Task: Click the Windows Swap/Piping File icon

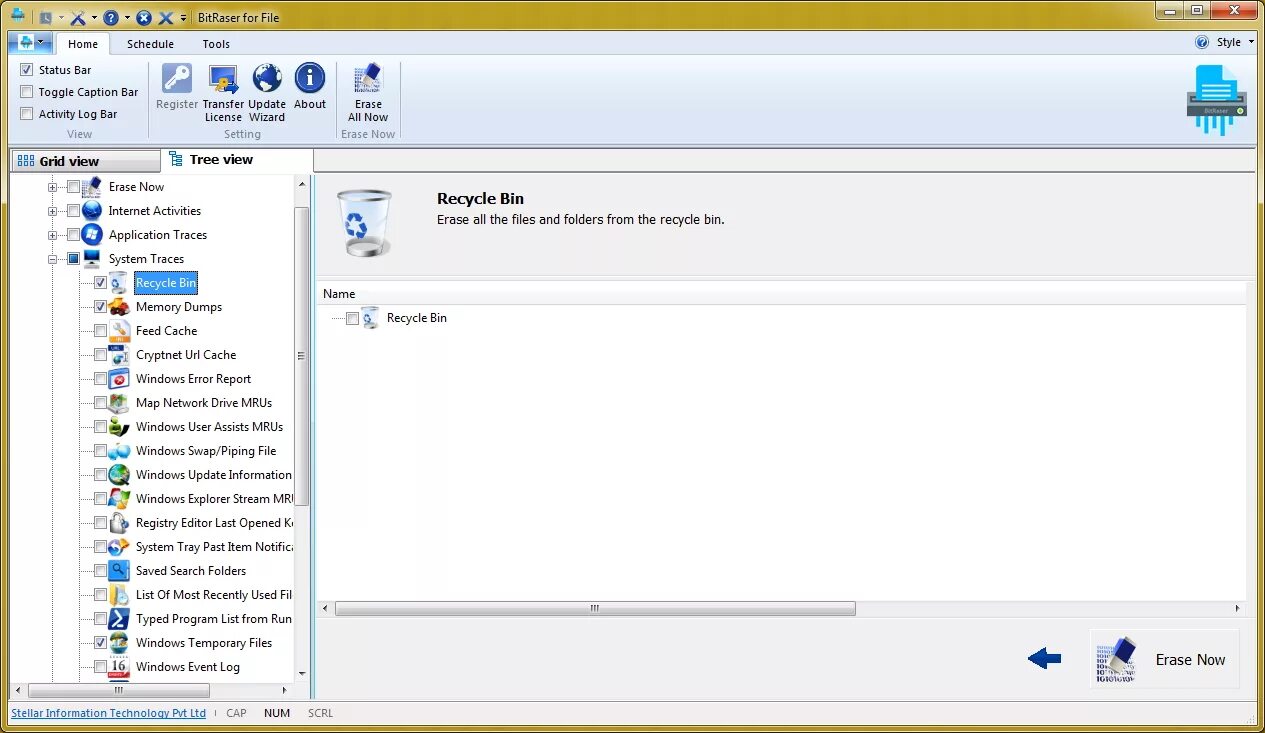Action: pyautogui.click(x=119, y=451)
